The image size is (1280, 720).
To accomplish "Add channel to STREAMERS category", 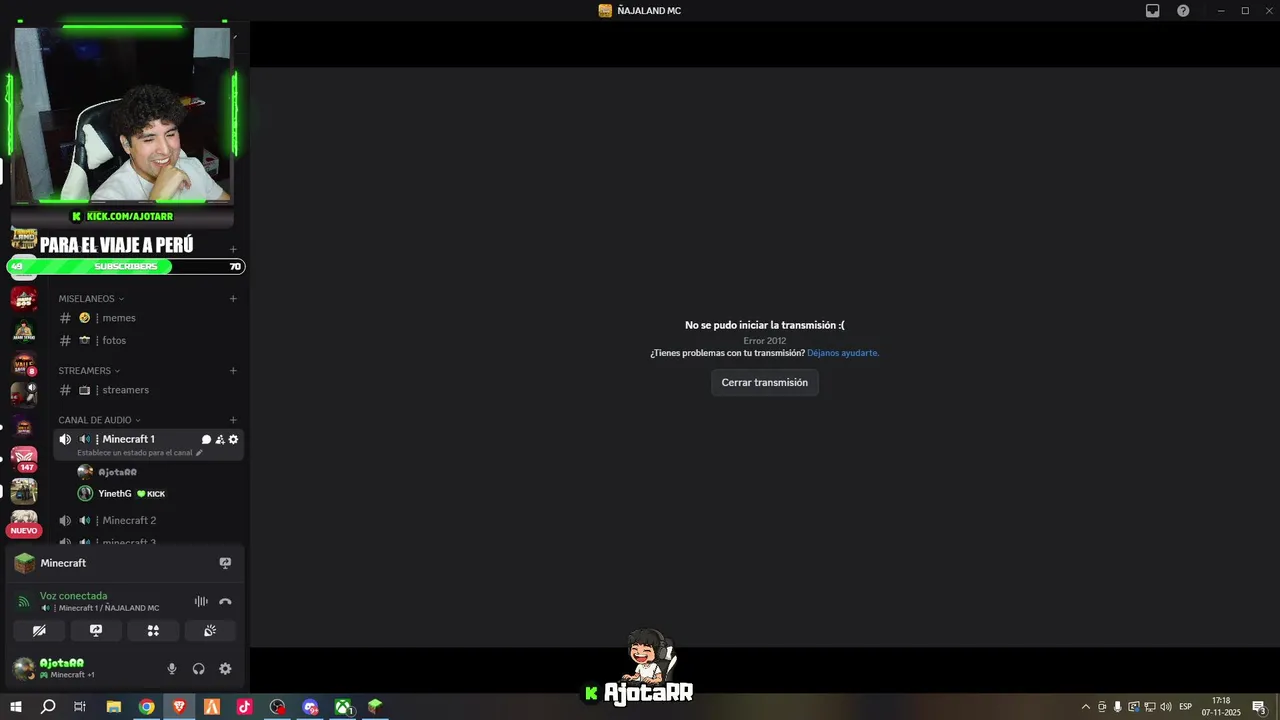I will [x=233, y=371].
